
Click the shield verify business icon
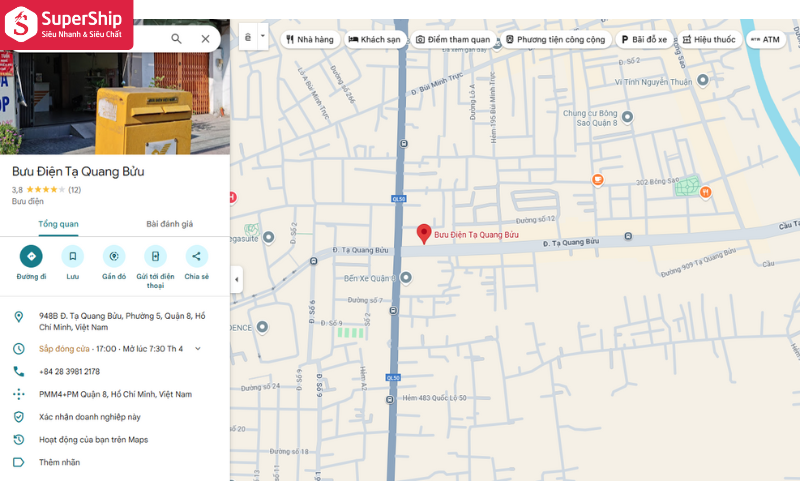19,417
